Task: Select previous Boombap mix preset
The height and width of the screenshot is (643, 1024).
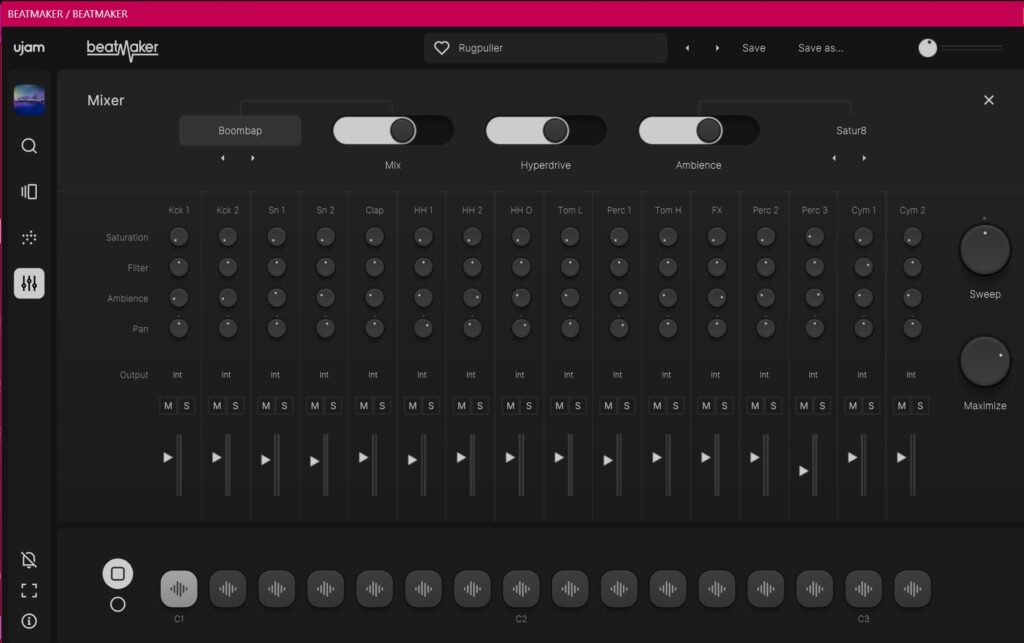Action: click(x=223, y=158)
